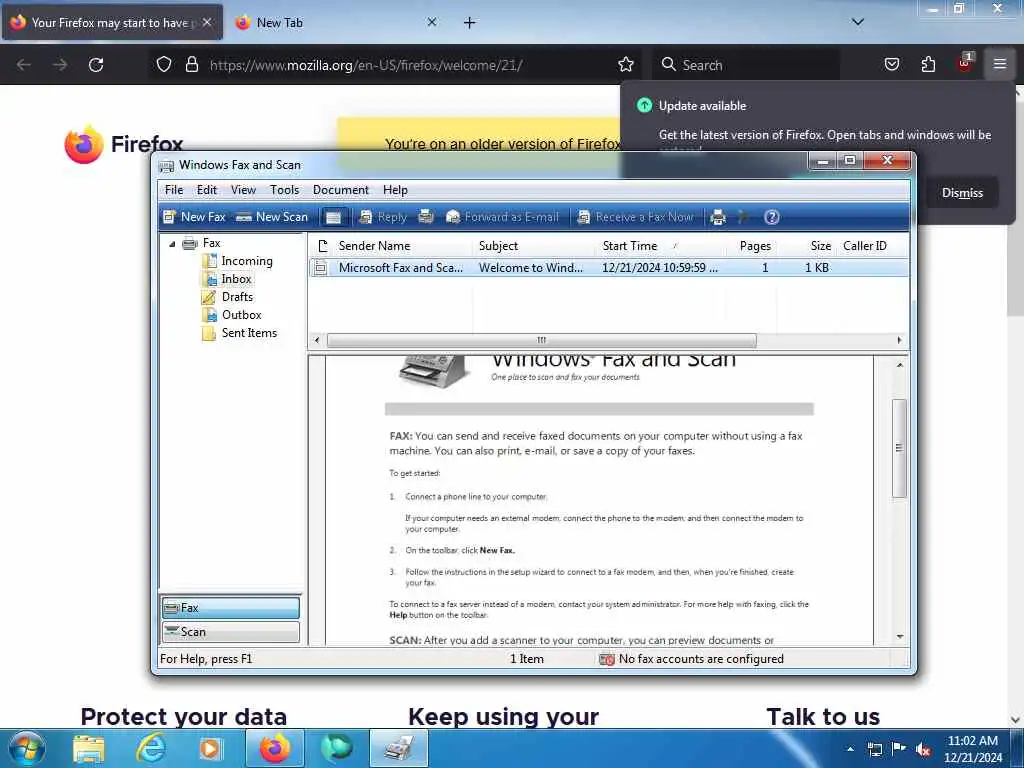The width and height of the screenshot is (1024, 768).
Task: Click the fax icon in the message row
Action: (x=320, y=268)
